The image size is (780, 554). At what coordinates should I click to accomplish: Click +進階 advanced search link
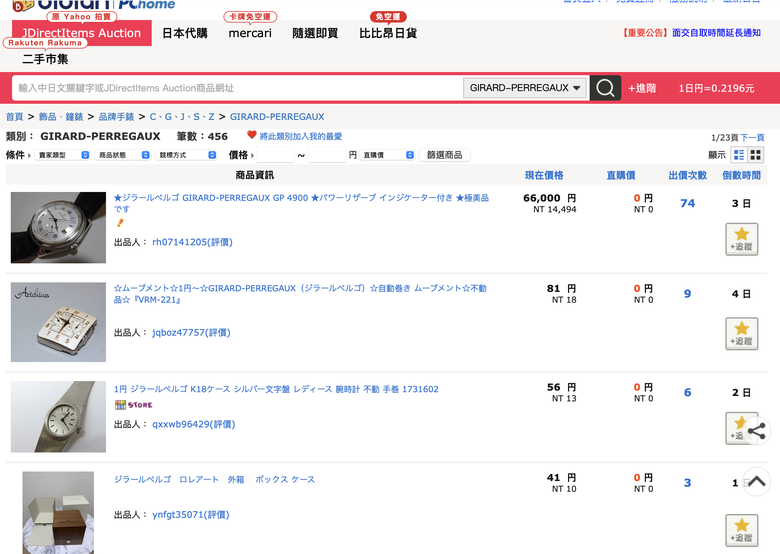(642, 88)
